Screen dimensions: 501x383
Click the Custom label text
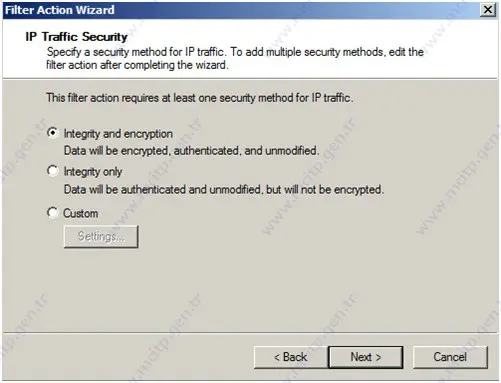[x=81, y=213]
